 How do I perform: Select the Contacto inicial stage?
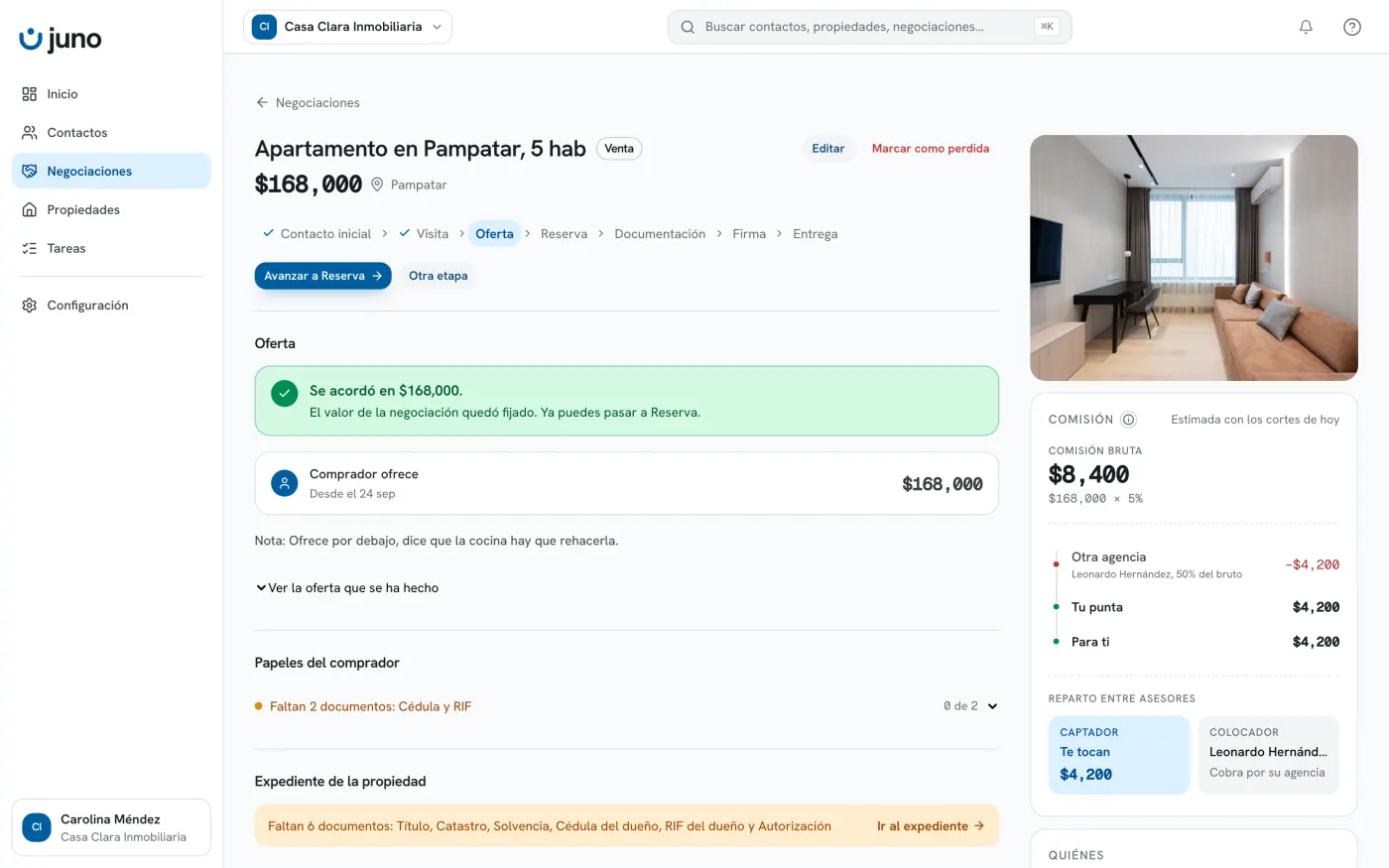tap(316, 234)
